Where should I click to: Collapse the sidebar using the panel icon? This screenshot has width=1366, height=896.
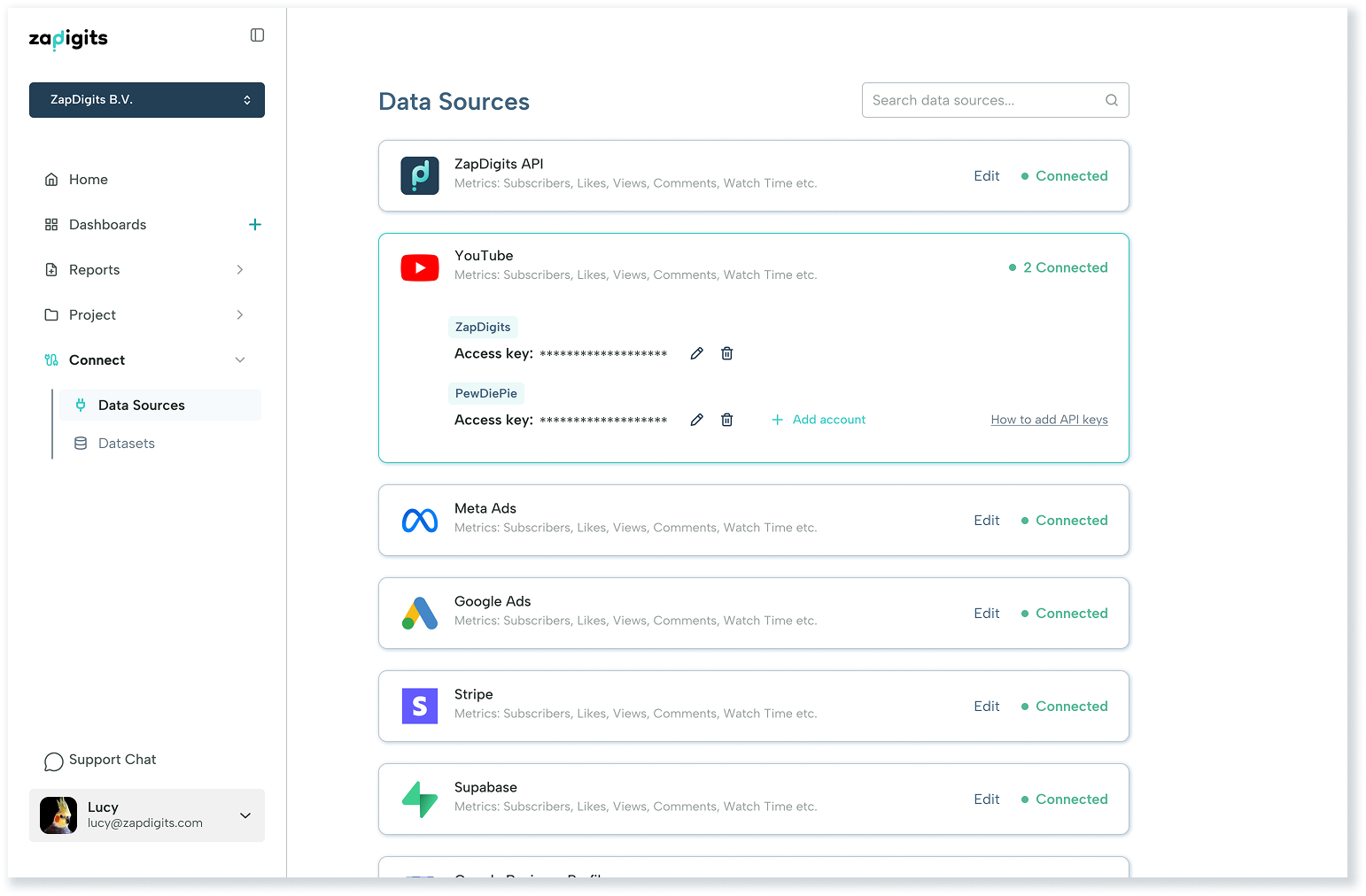pyautogui.click(x=257, y=35)
